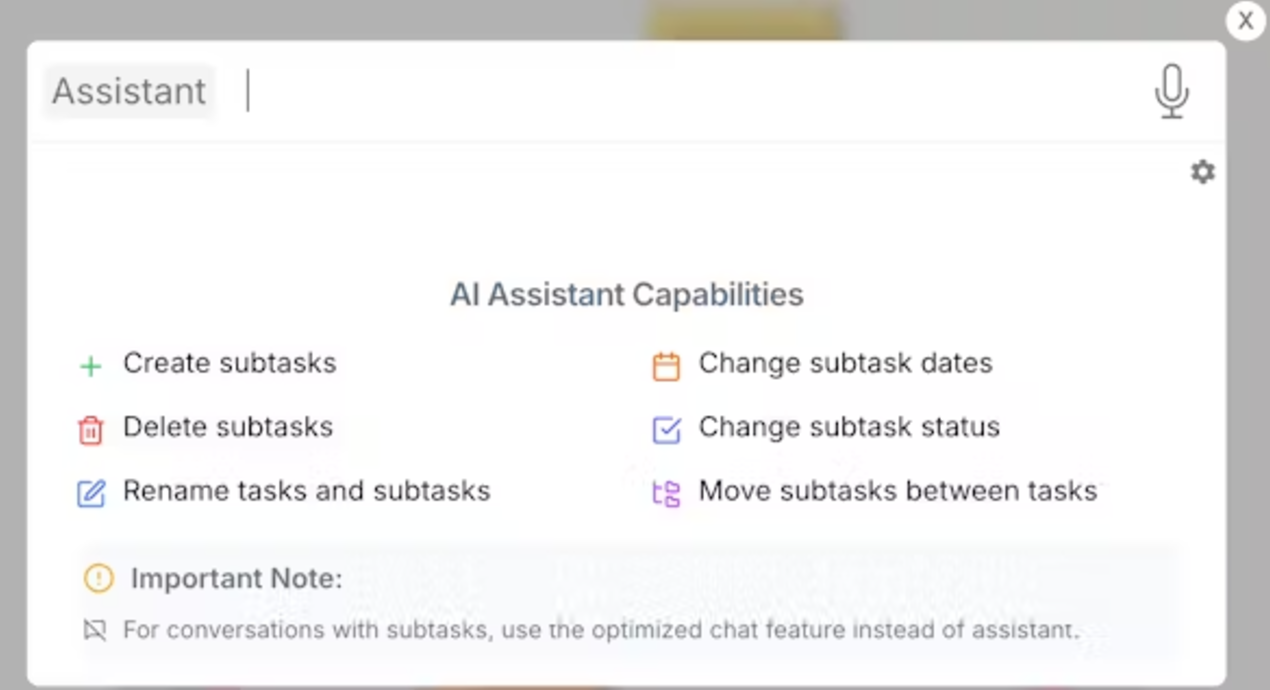The width and height of the screenshot is (1270, 690).
Task: Click the orange calendar Change dates icon
Action: 666,366
